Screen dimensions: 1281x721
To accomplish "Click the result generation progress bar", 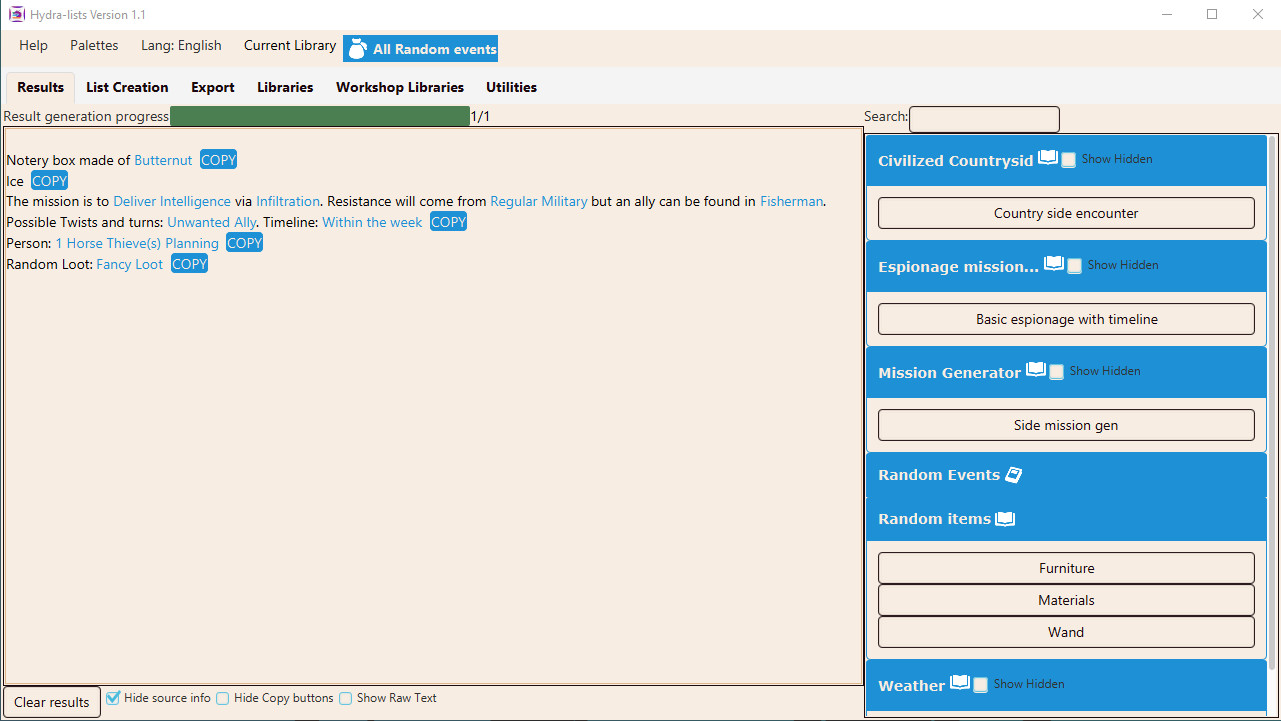I will [319, 115].
